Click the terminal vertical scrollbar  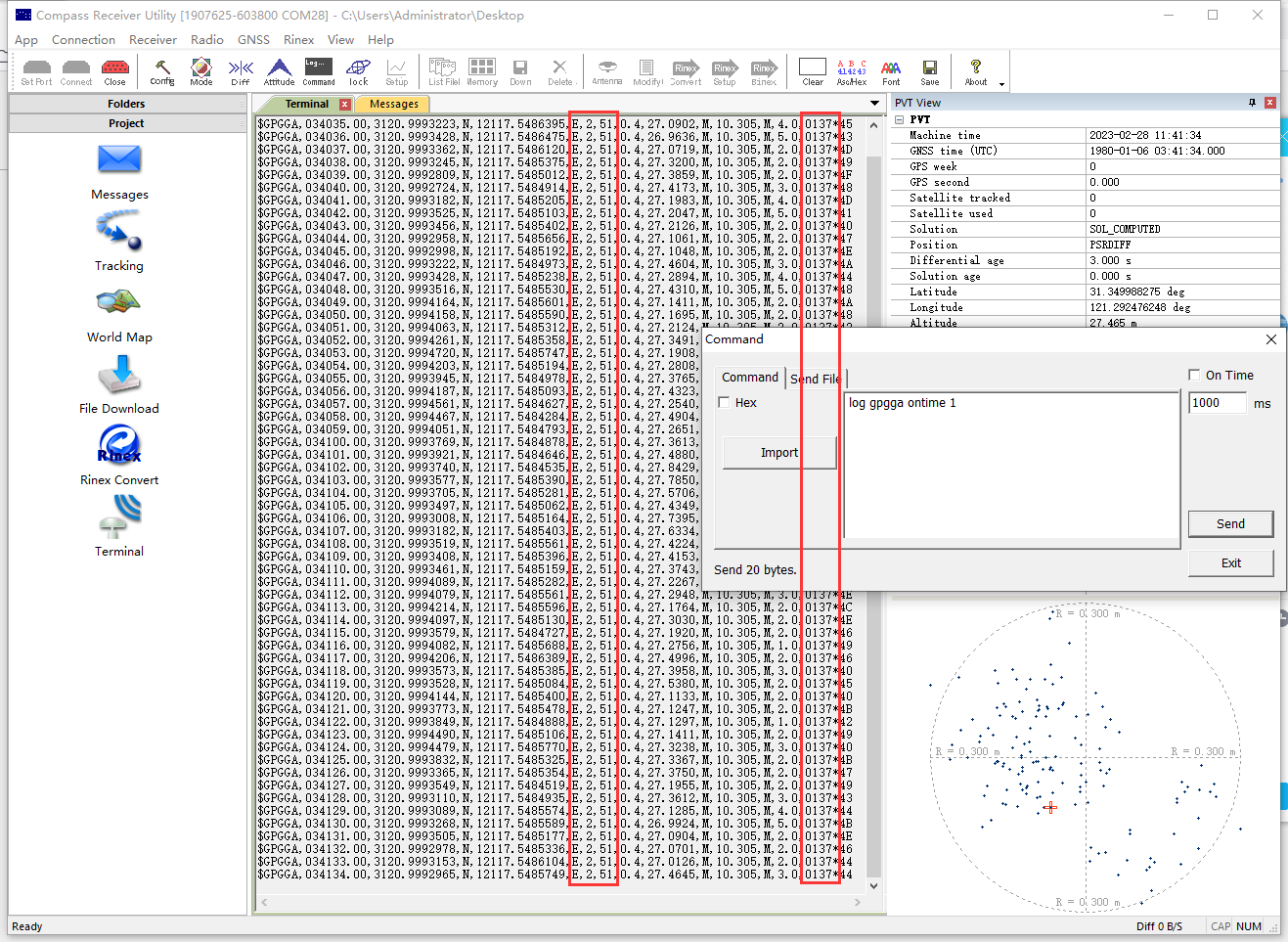[x=873, y=506]
